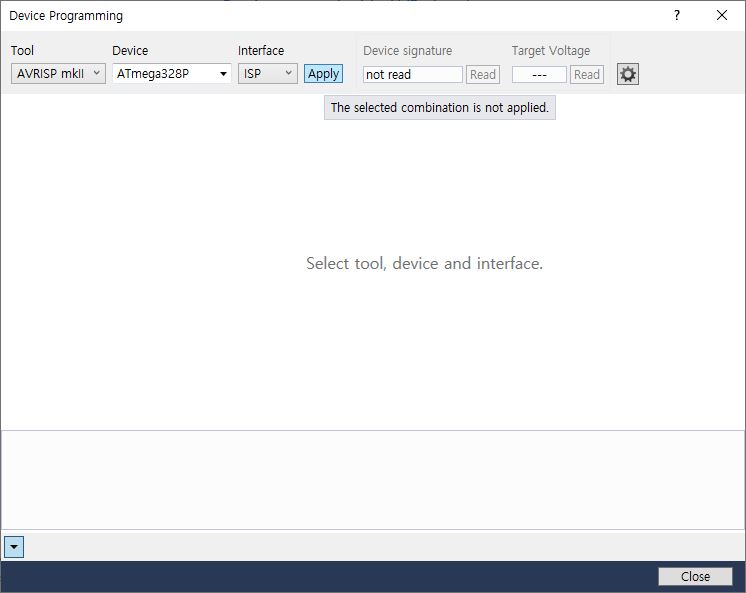Click the 'Target Voltage' label

[551, 50]
